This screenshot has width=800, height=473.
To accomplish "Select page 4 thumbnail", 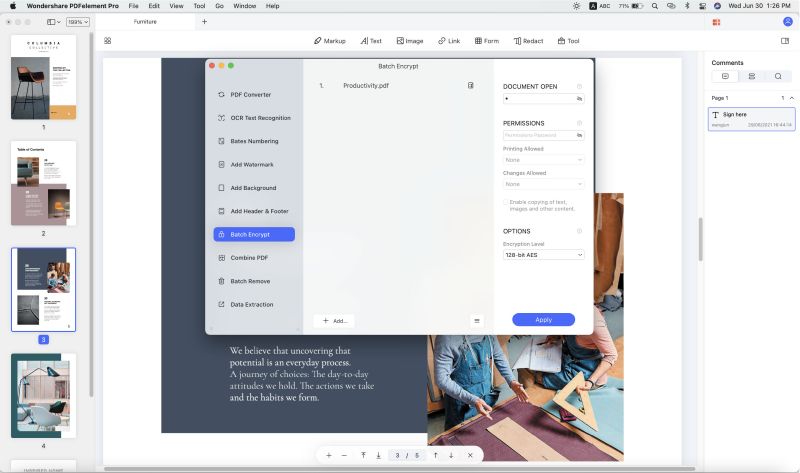I will click(43, 396).
